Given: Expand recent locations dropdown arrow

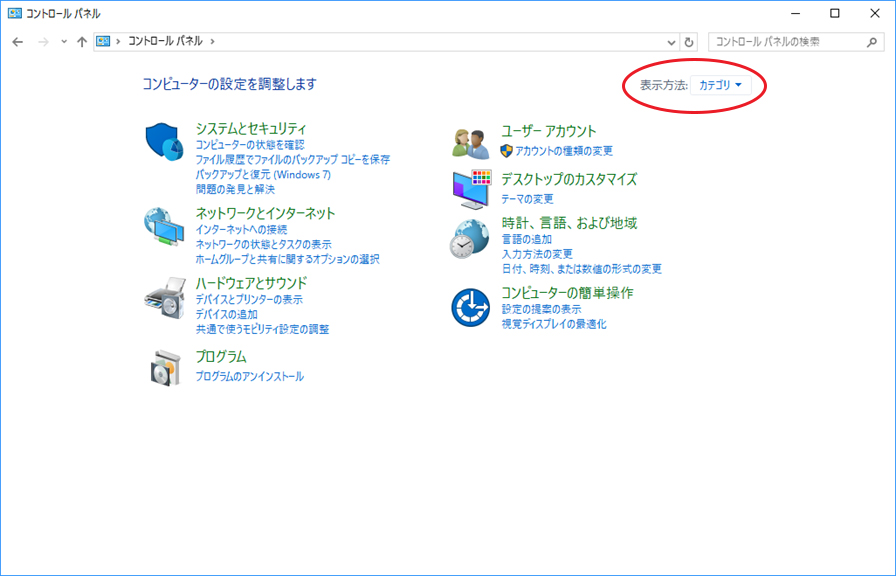Looking at the screenshot, I should [64, 42].
